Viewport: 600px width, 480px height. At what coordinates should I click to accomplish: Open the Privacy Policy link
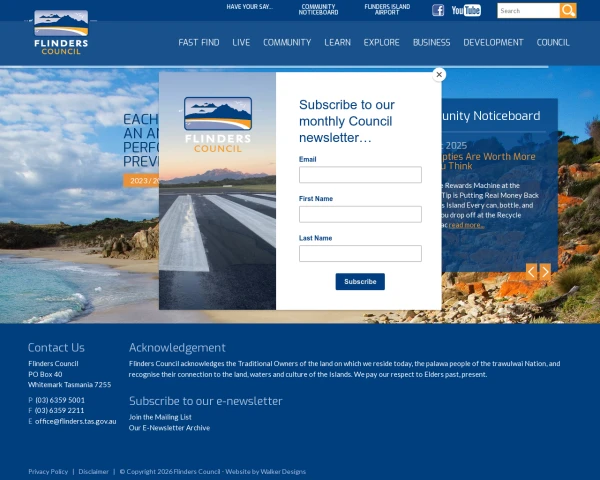[48, 472]
